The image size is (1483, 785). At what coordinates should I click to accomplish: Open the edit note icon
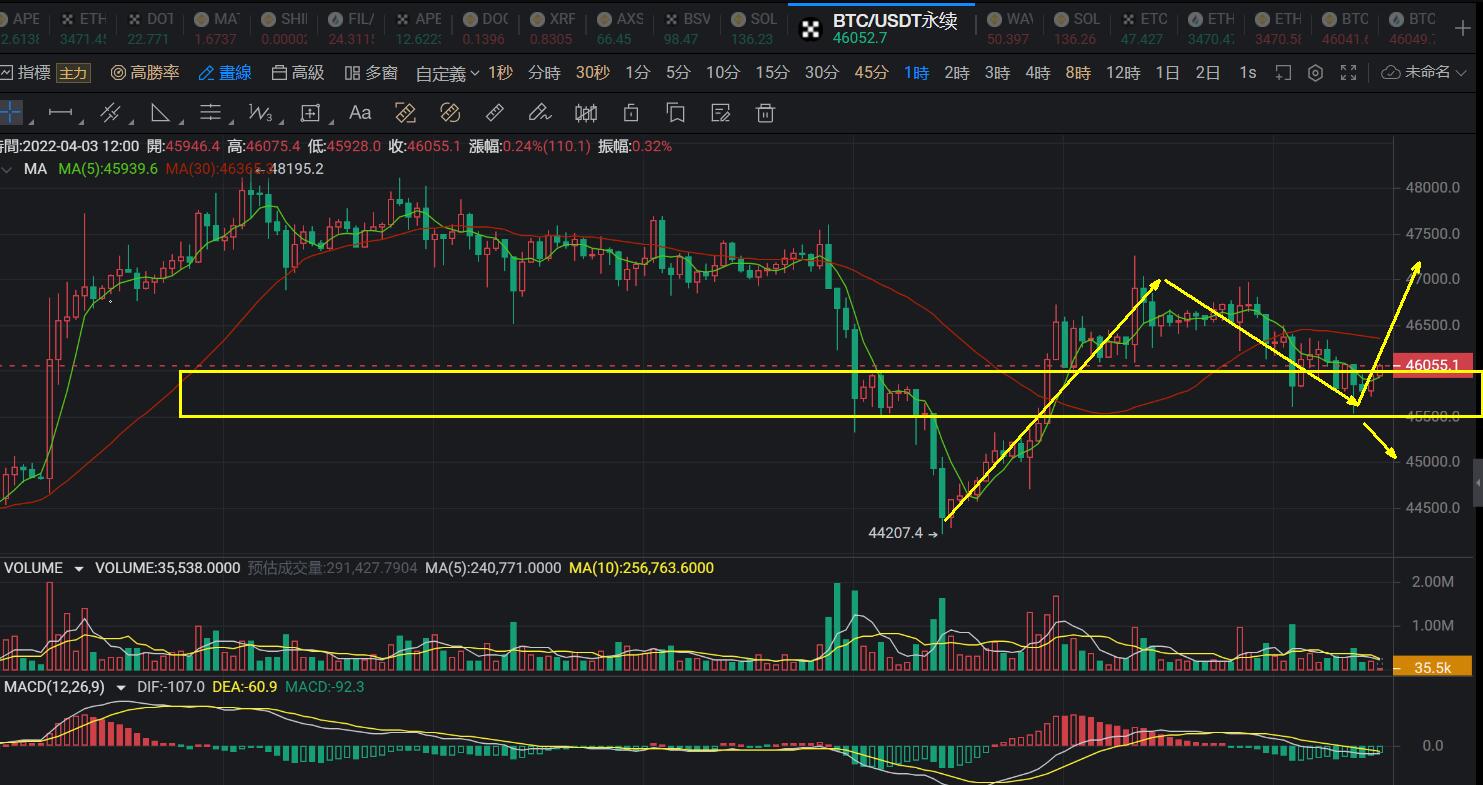click(x=720, y=113)
